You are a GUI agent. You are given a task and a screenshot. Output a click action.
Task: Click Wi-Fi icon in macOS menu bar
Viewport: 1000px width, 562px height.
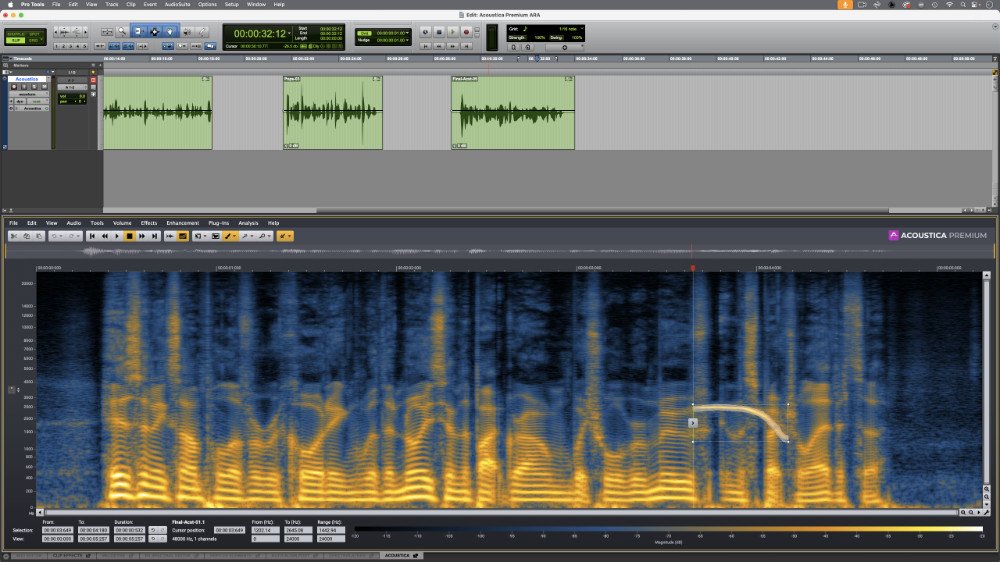click(x=950, y=4)
